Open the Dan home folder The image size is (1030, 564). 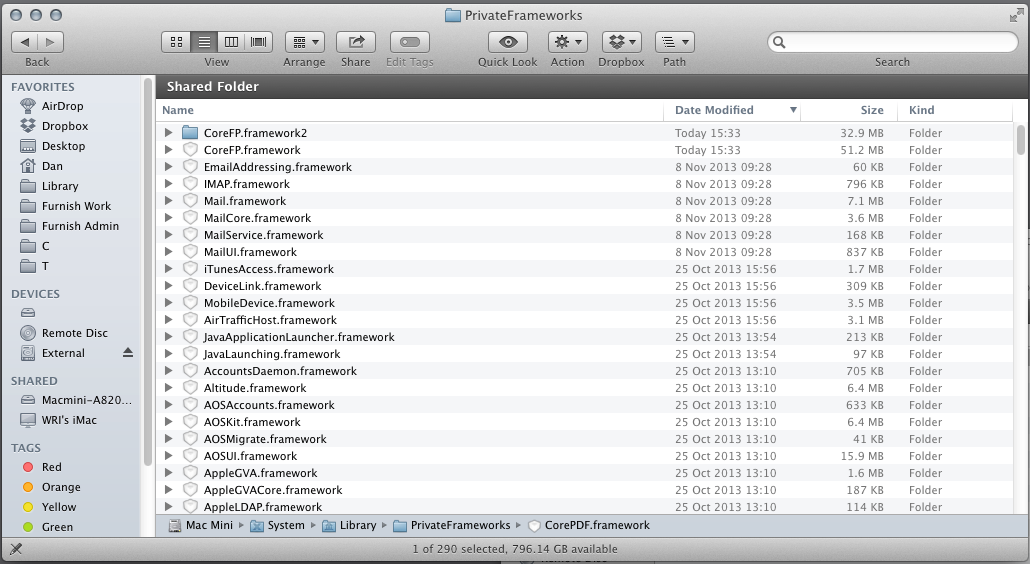pos(52,166)
